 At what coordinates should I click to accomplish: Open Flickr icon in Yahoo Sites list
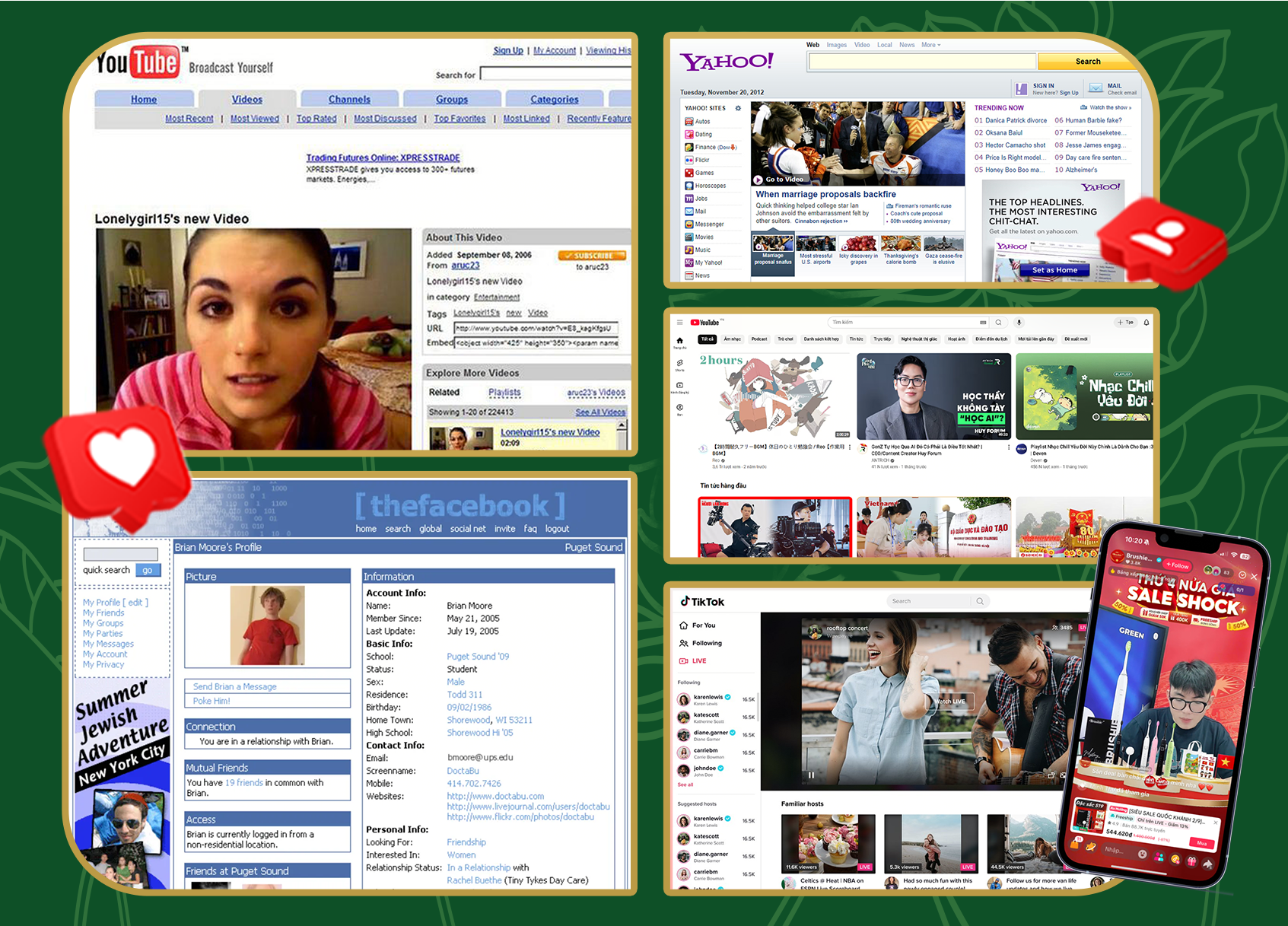coord(689,160)
